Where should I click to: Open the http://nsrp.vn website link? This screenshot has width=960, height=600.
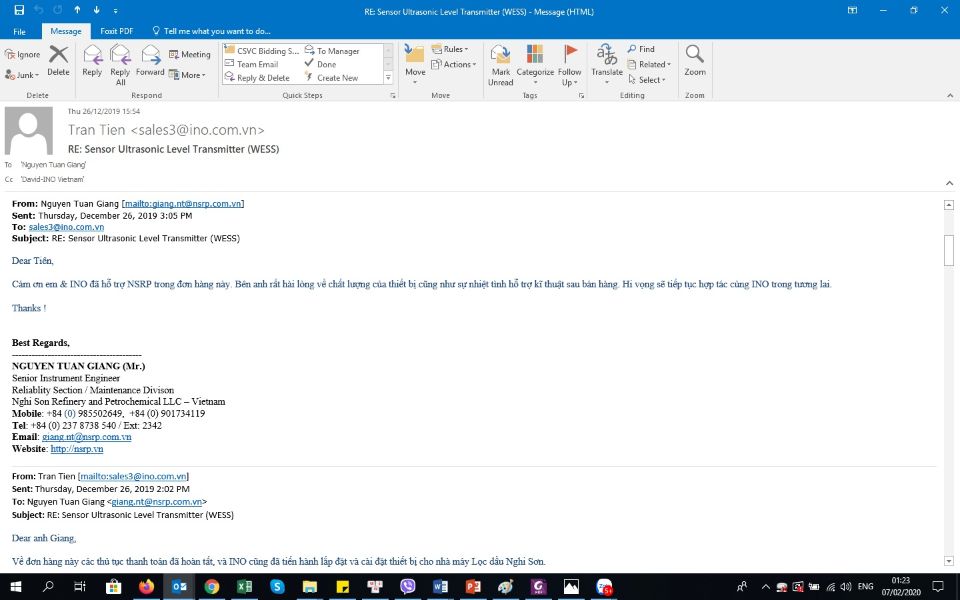coord(77,449)
